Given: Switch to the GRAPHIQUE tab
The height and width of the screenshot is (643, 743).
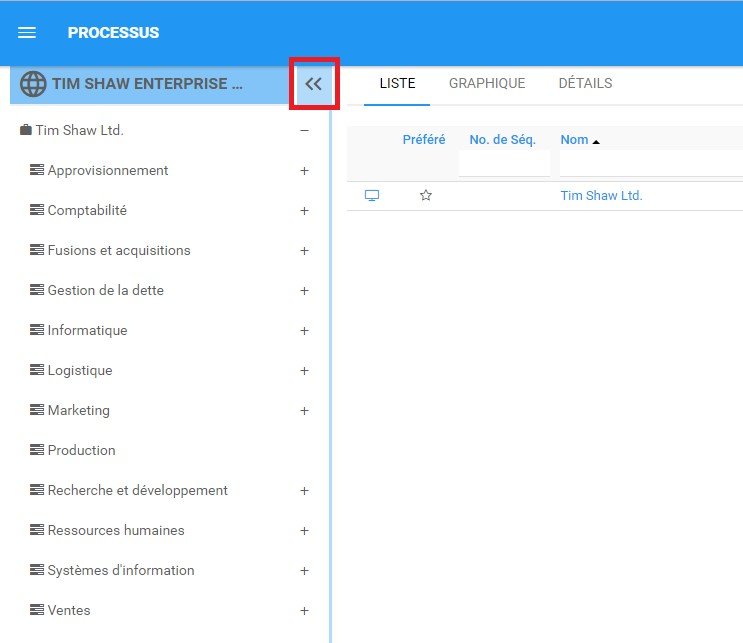Looking at the screenshot, I should click(487, 83).
